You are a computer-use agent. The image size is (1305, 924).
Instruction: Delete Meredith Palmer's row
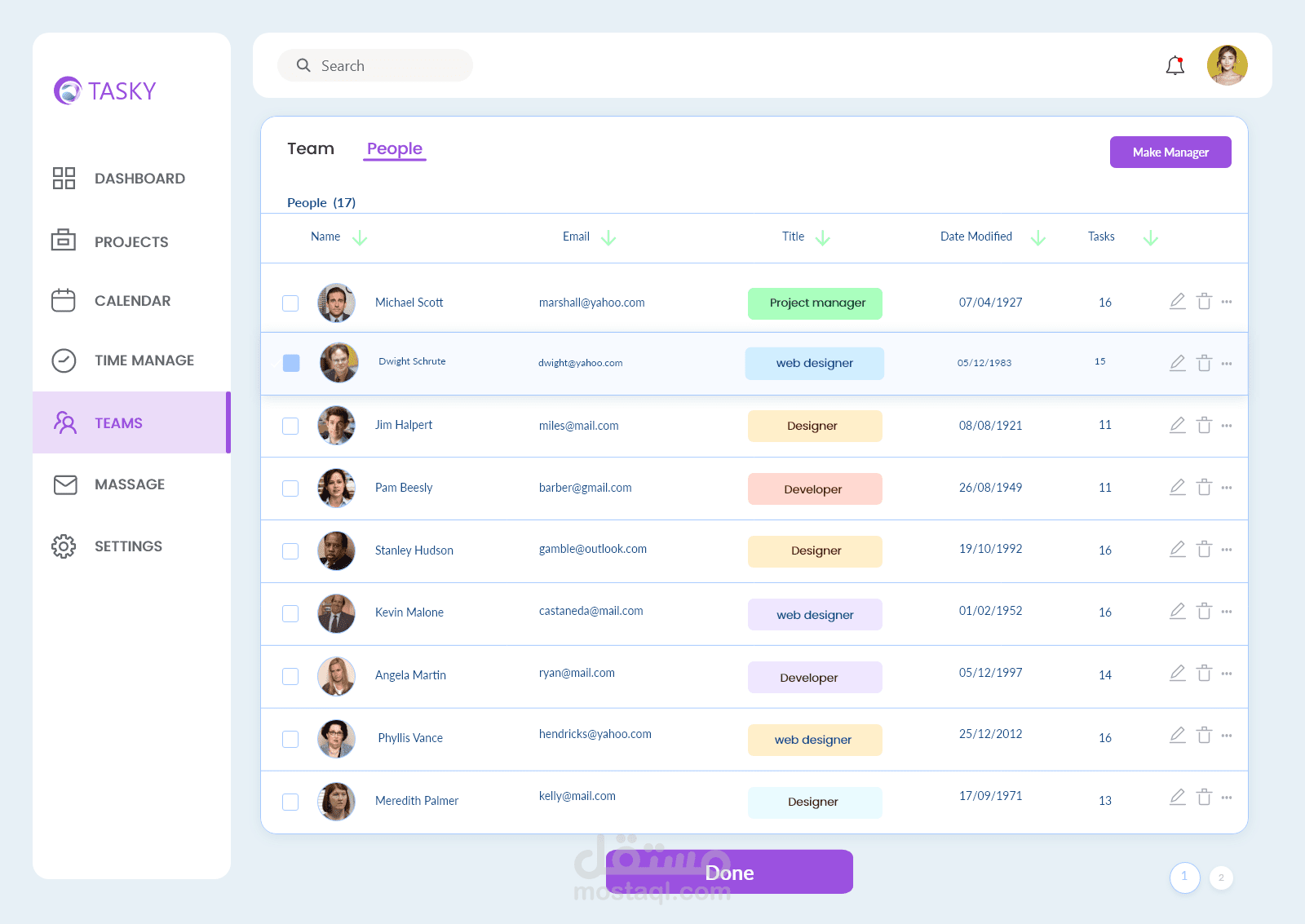(1204, 797)
